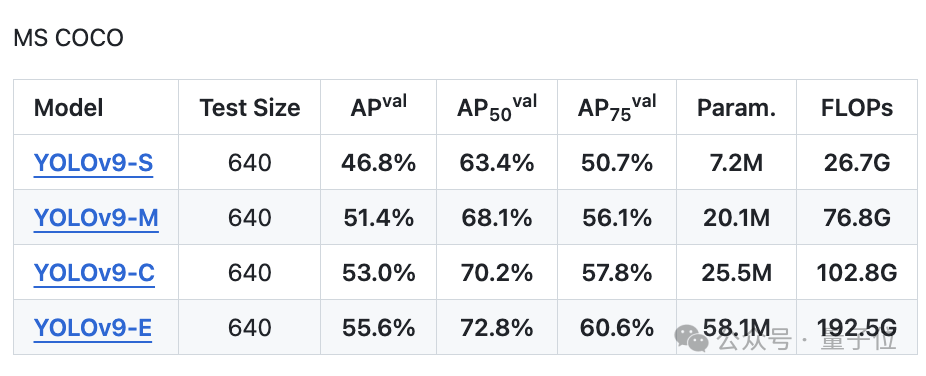Click the Test Size column header
The width and height of the screenshot is (926, 376).
coord(250,108)
